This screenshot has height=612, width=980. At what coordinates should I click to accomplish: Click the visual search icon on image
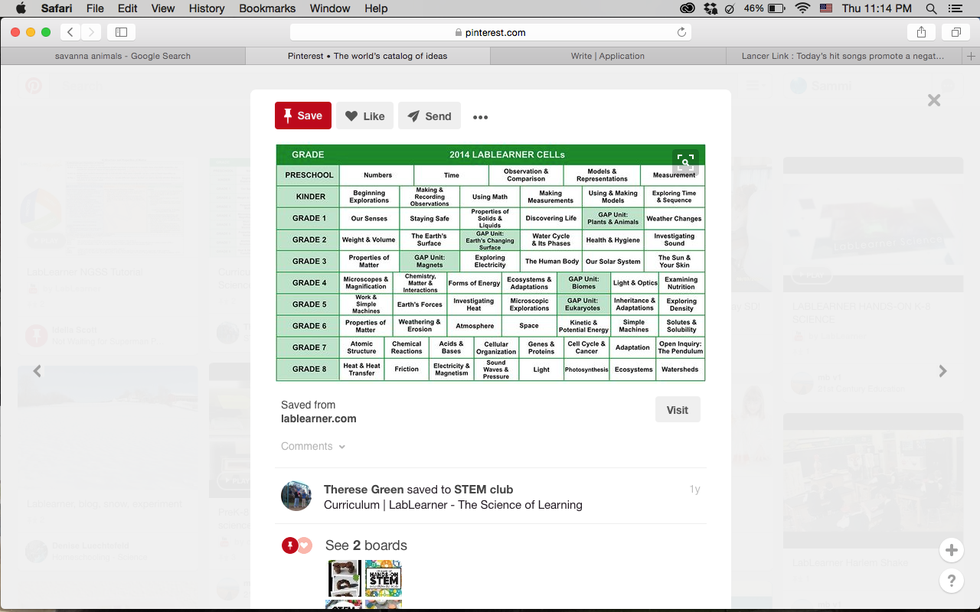[x=684, y=160]
